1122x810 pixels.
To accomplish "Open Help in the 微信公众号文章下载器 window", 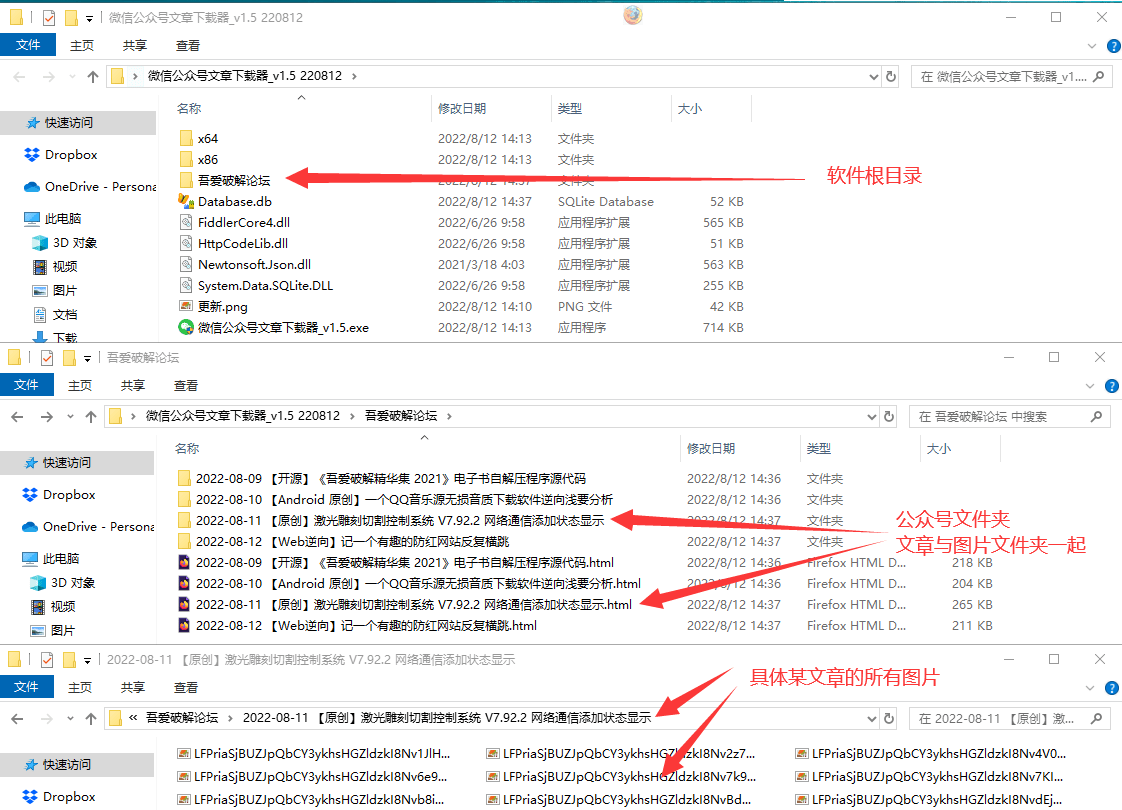I will 1113,46.
